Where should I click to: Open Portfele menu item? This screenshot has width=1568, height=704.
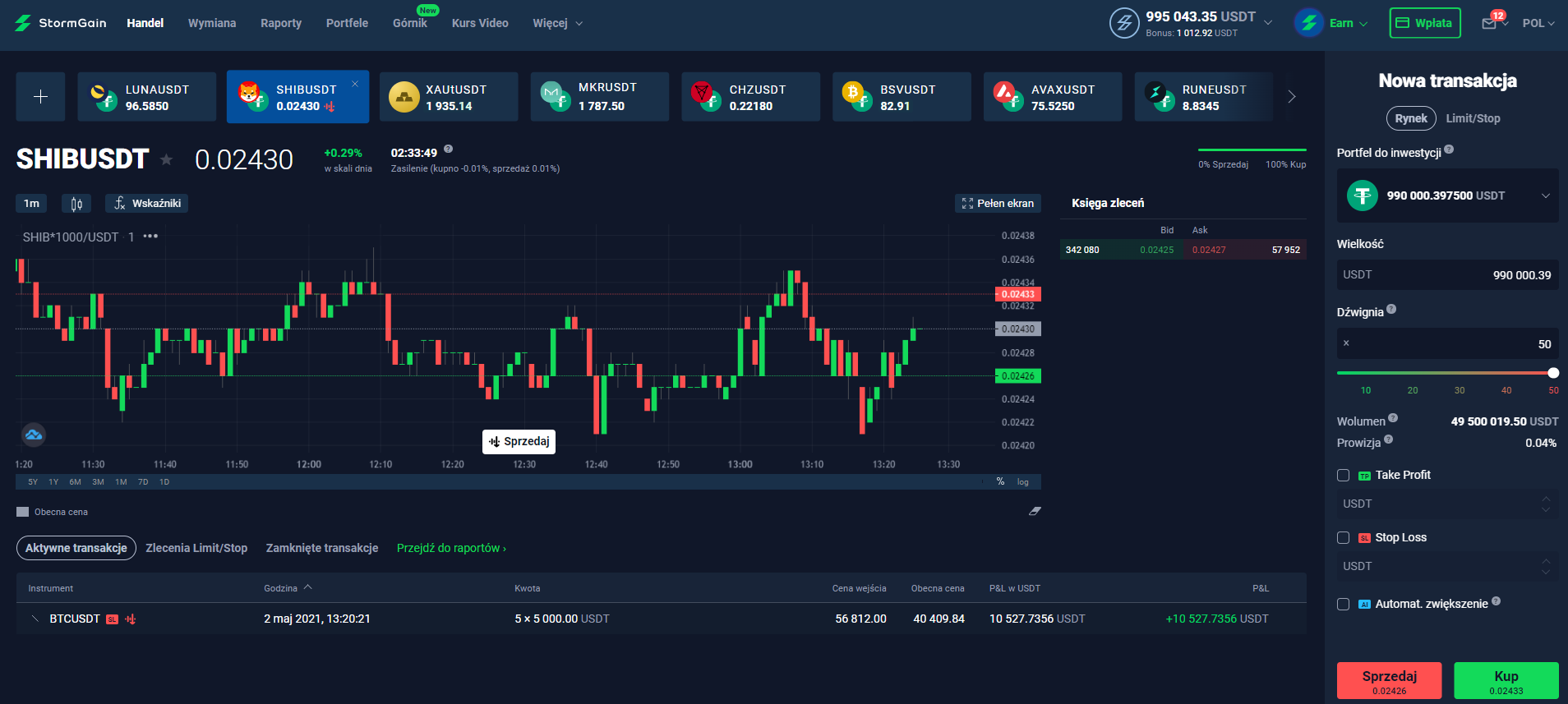pyautogui.click(x=347, y=23)
